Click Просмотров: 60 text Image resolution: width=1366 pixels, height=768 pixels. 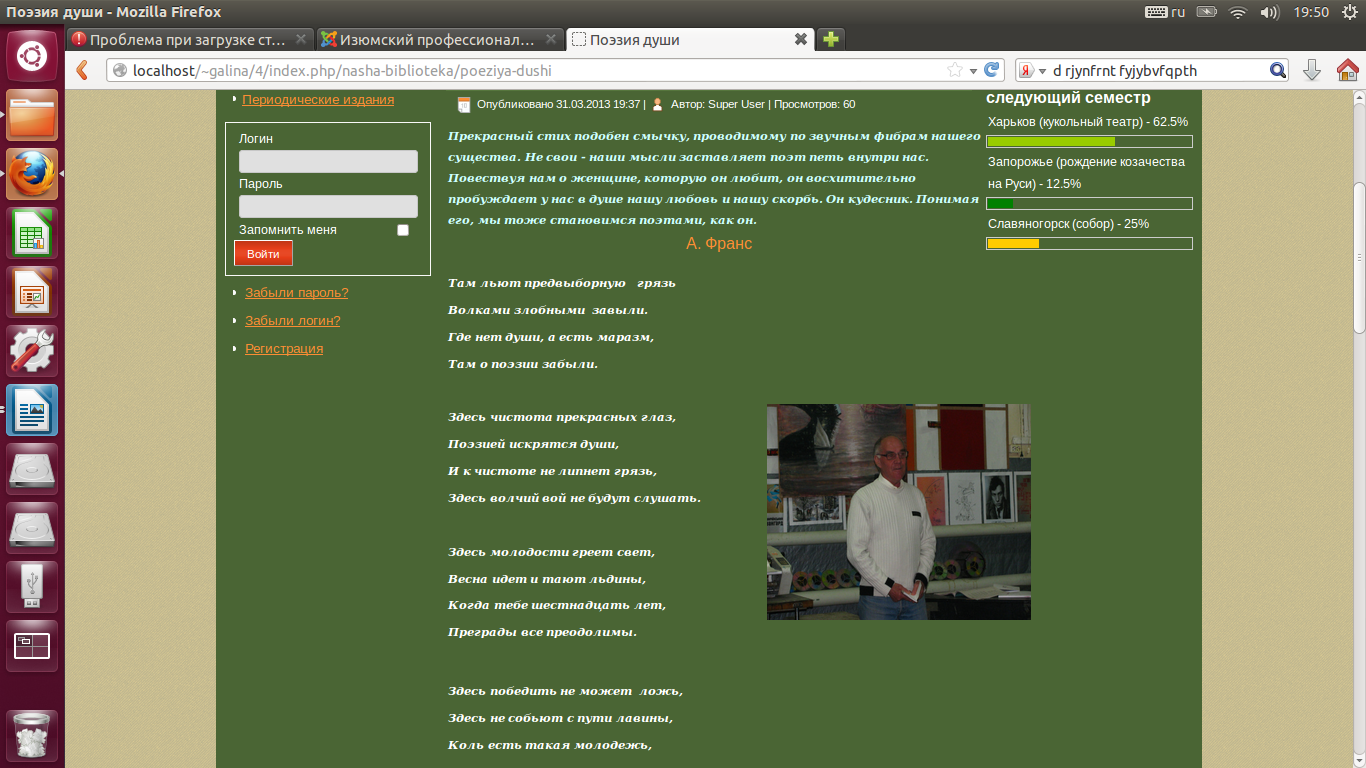click(815, 104)
